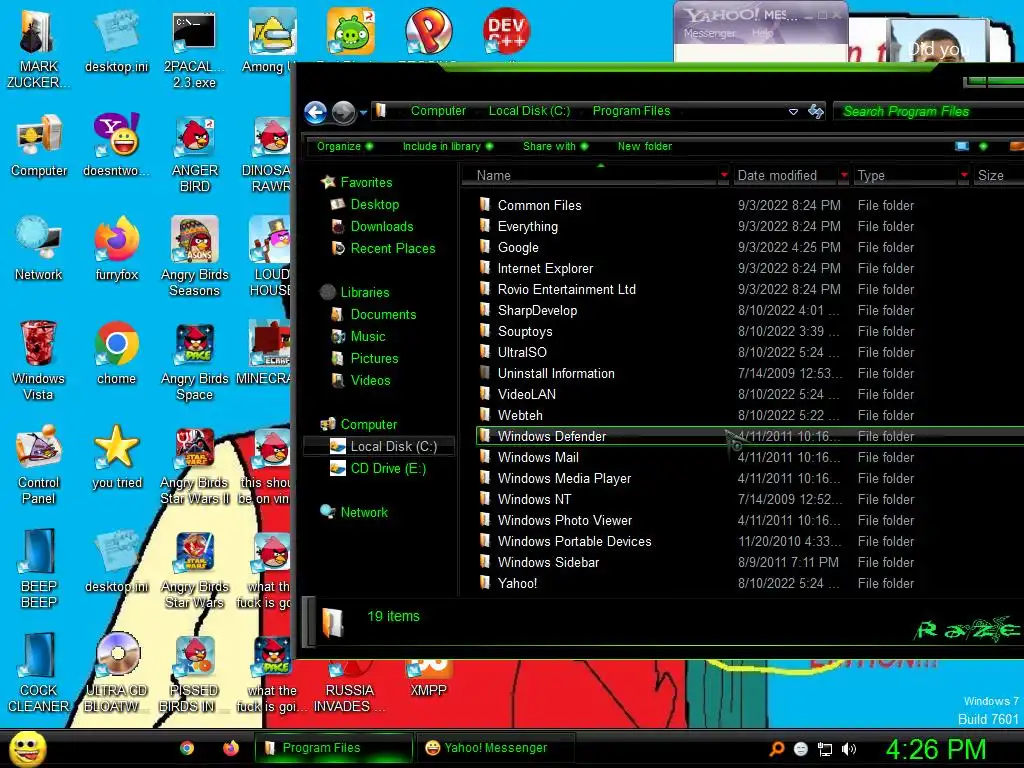The image size is (1024, 768).
Task: Open Include in library menu
Action: click(447, 146)
